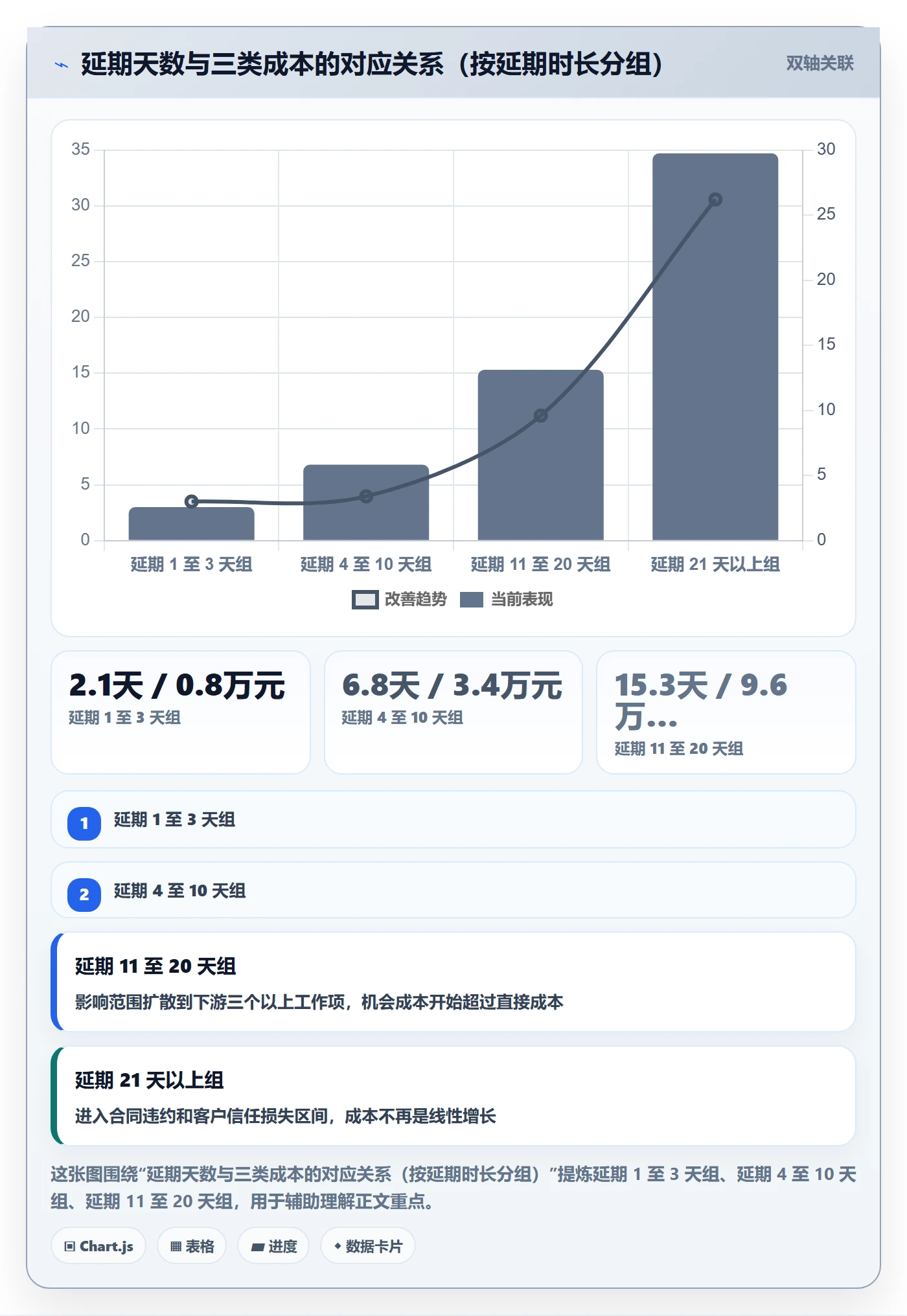Viewport: 907px width, 1316px height.
Task: Click the blue number 1 badge
Action: tap(84, 823)
